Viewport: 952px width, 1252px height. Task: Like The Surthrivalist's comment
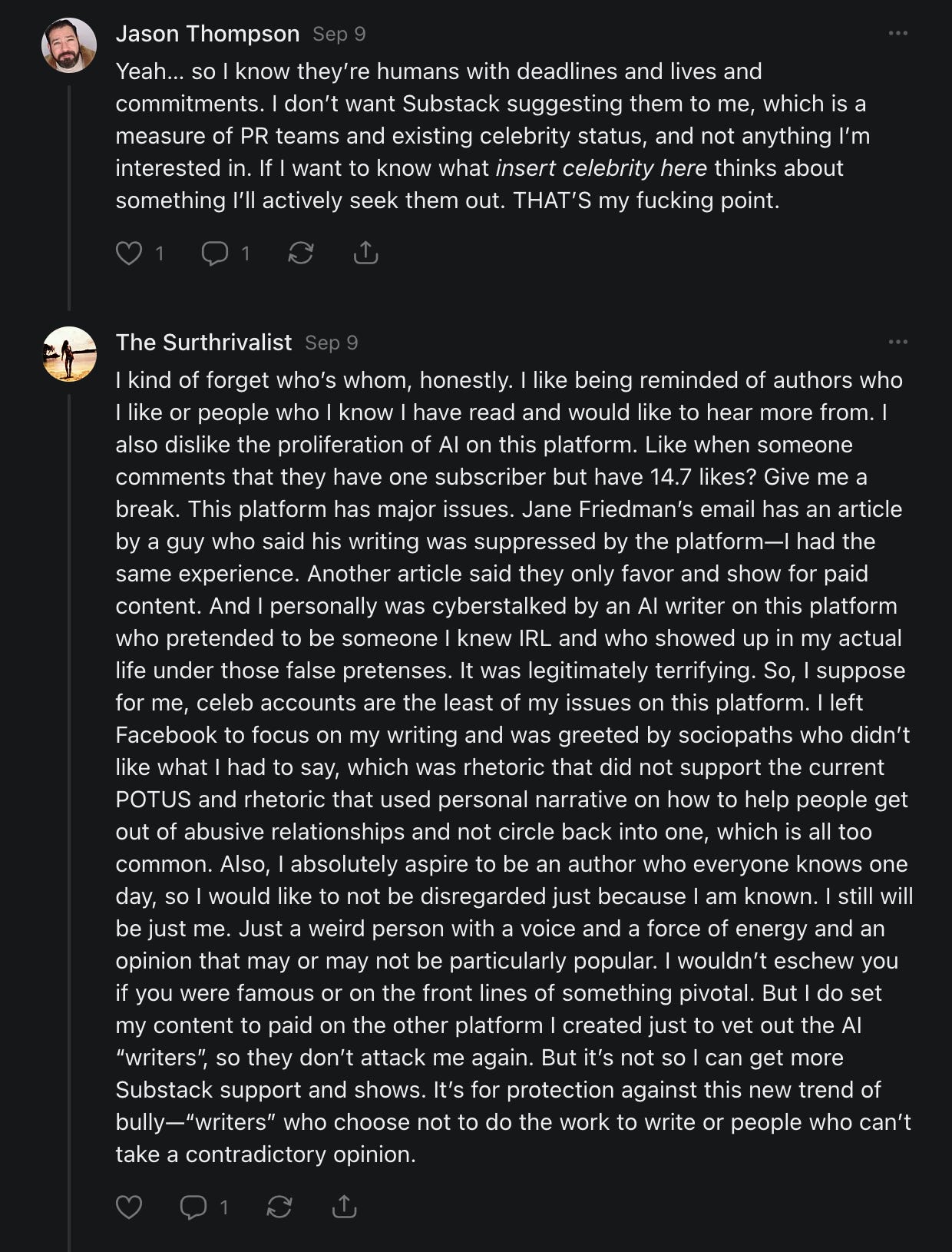point(129,1207)
